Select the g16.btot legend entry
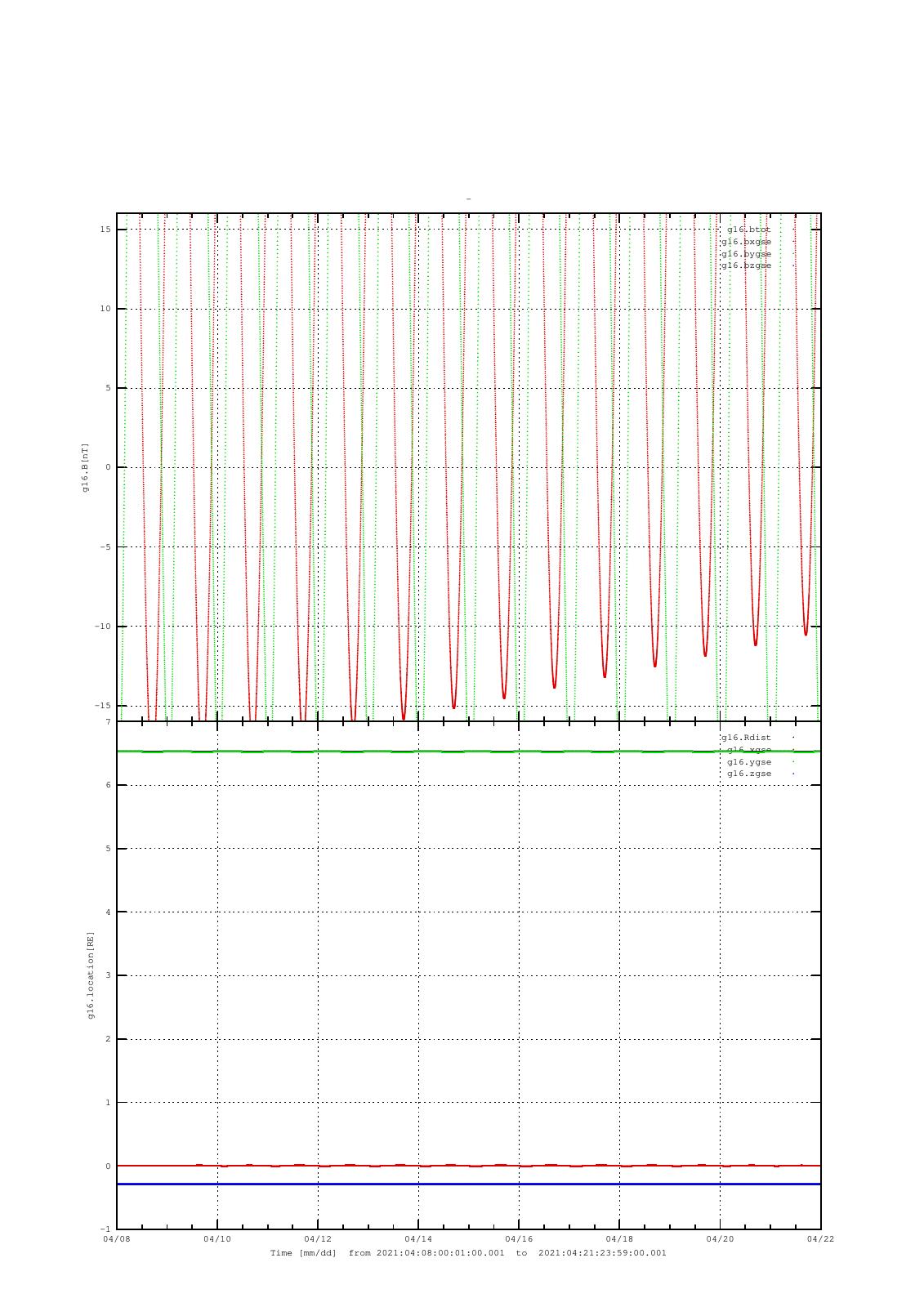 pos(749,230)
